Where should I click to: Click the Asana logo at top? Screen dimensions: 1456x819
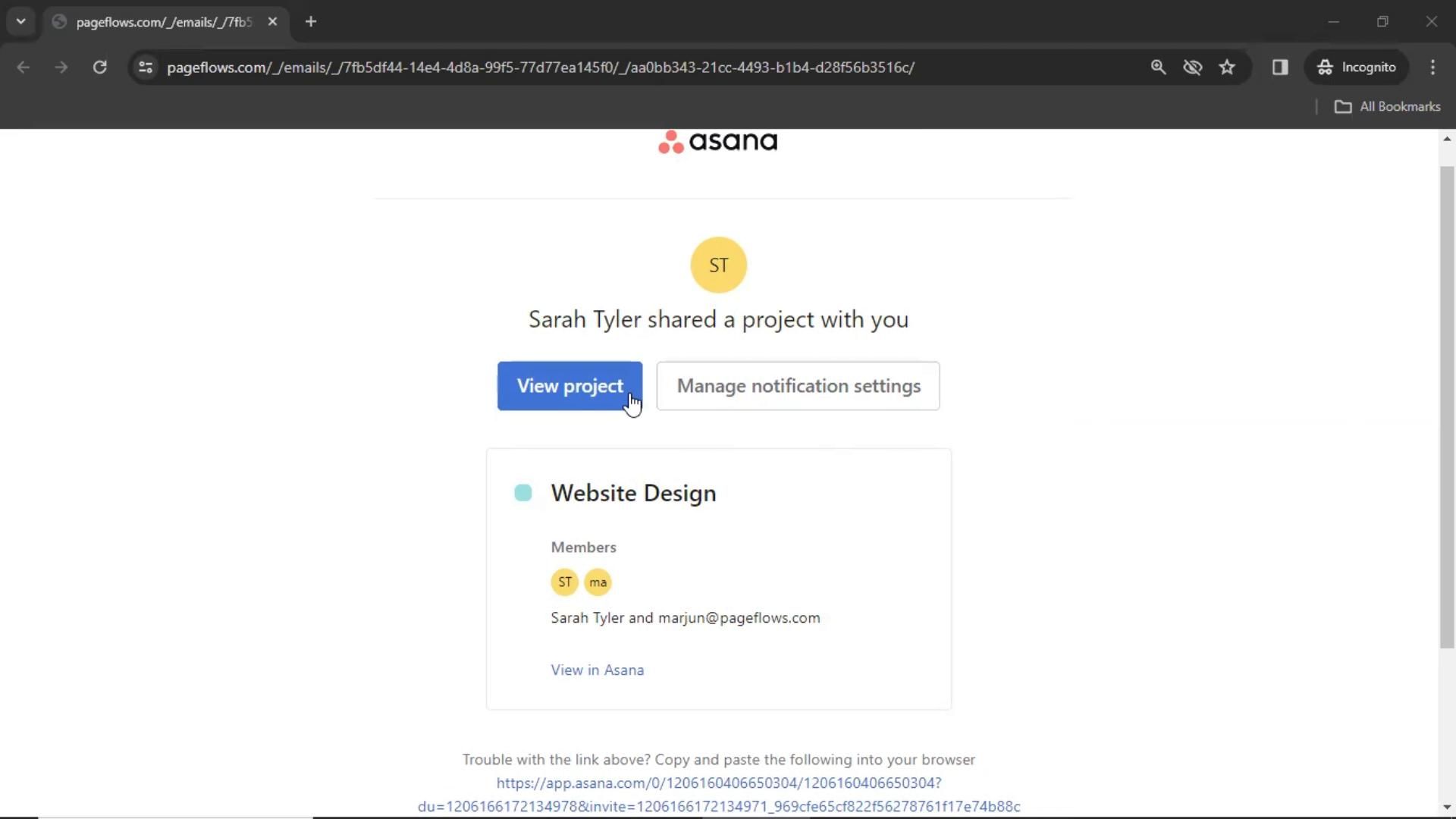717,142
